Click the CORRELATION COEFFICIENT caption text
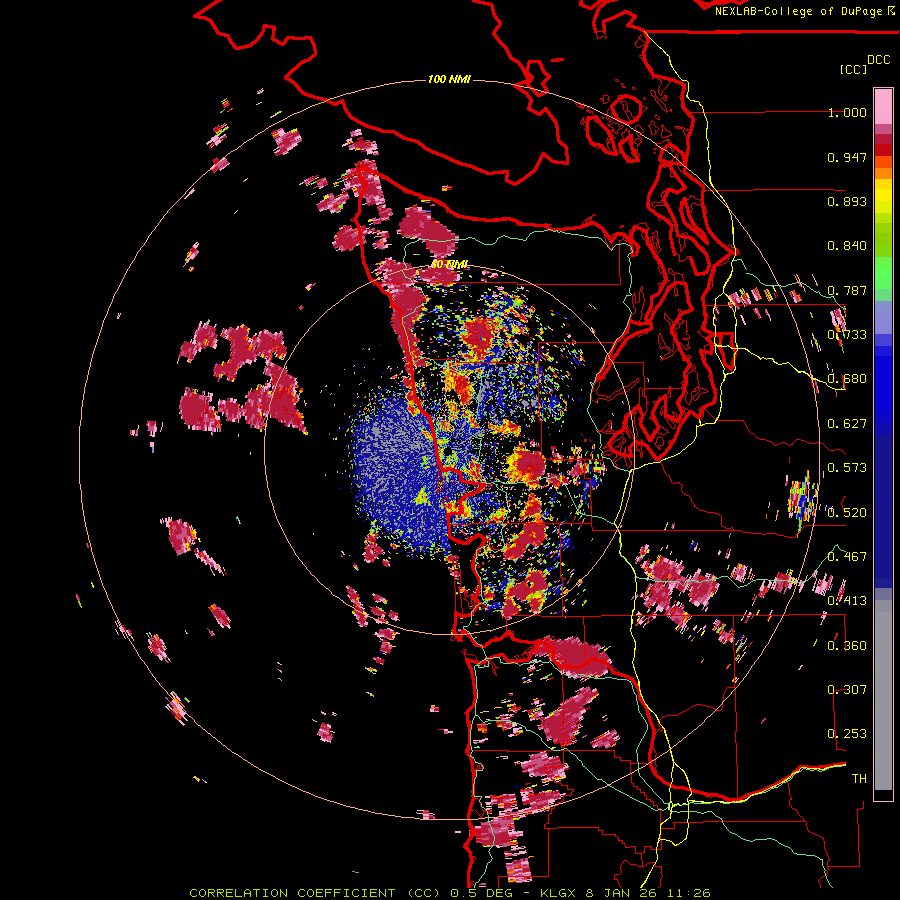This screenshot has height=900, width=900. (x=292, y=893)
